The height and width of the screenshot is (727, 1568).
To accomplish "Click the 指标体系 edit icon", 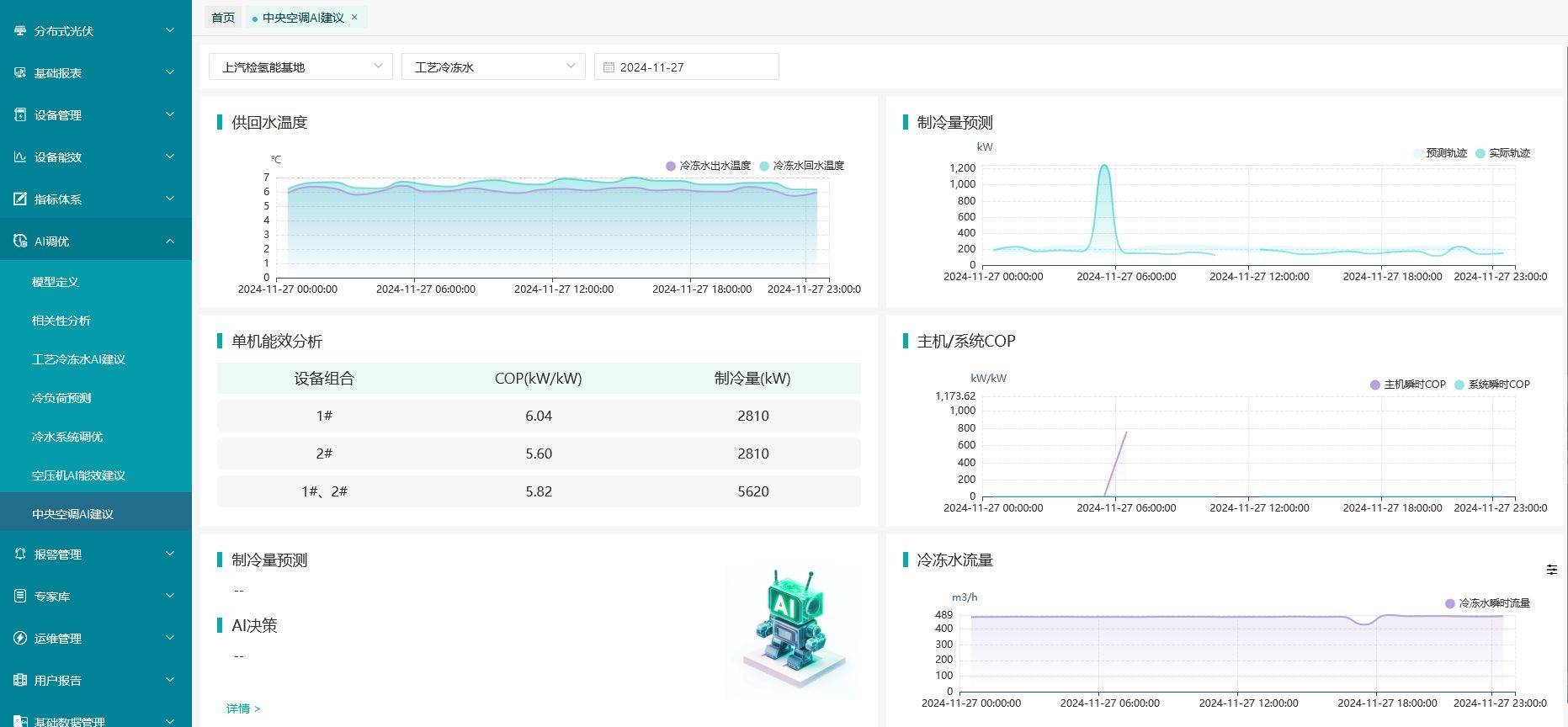I will point(20,199).
